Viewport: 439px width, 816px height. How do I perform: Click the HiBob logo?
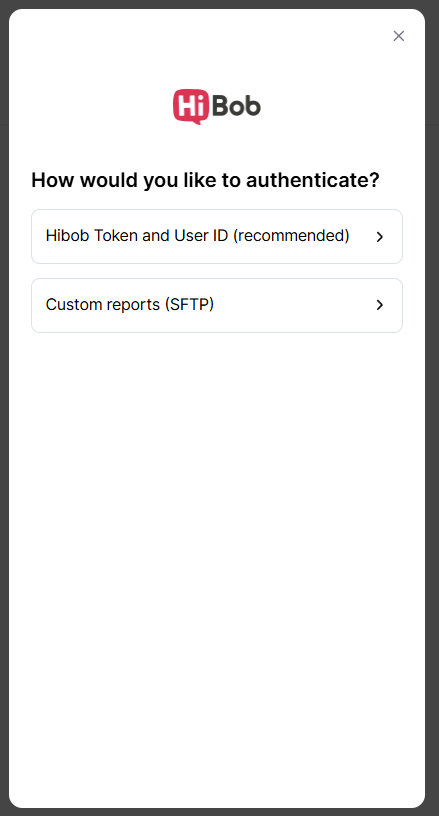(x=217, y=106)
